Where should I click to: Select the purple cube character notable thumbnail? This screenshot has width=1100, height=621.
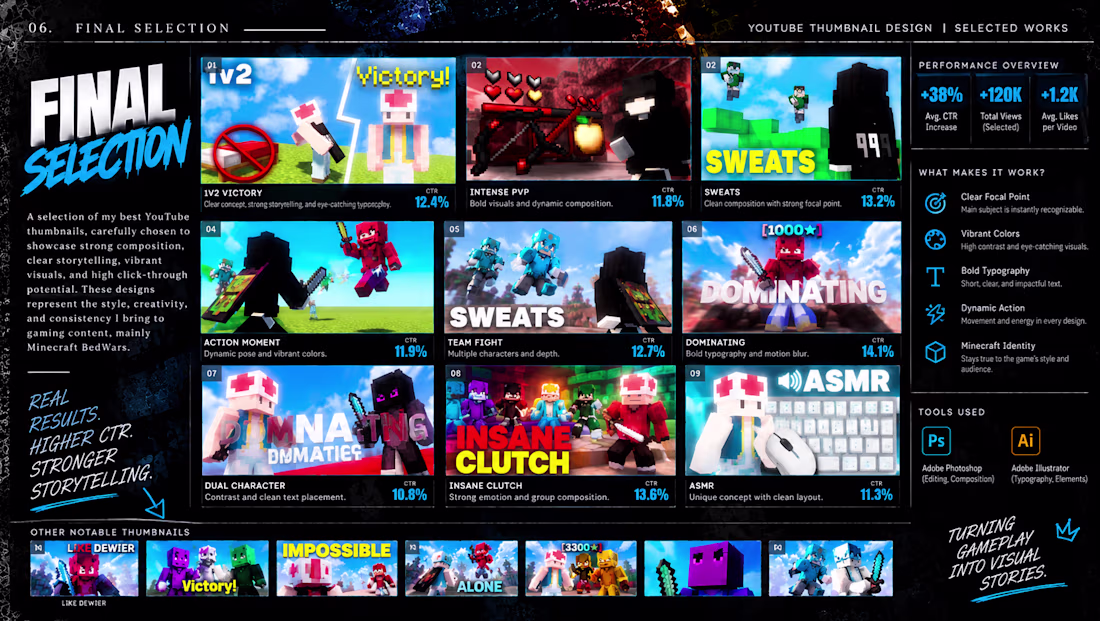702,568
